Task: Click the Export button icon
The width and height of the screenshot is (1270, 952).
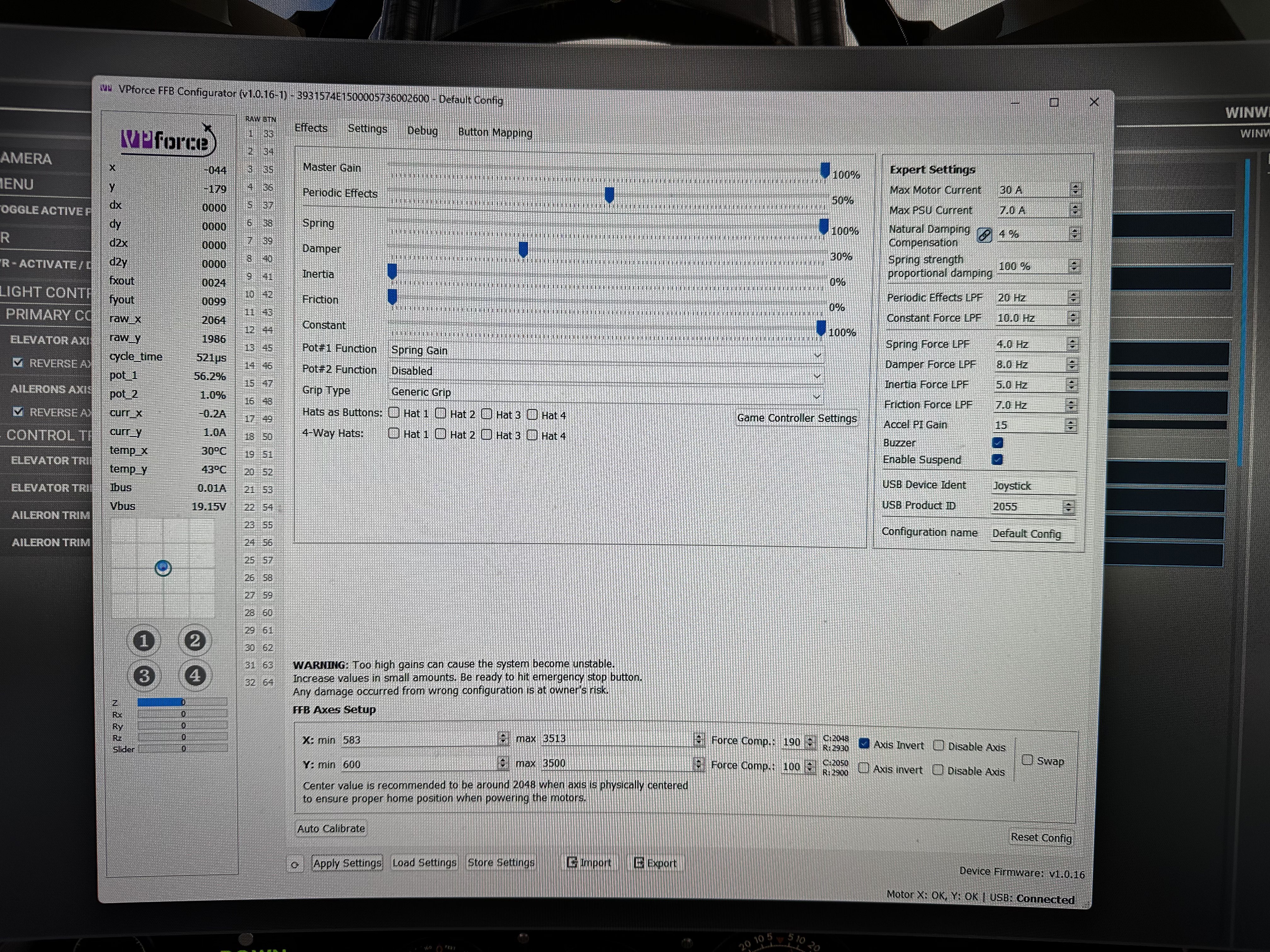Action: (x=638, y=863)
